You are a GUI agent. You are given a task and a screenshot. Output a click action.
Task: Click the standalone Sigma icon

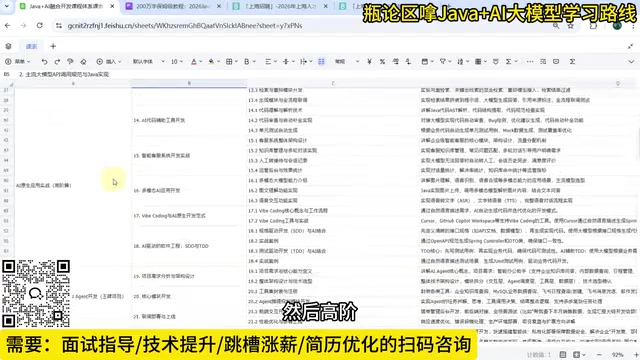point(572,62)
